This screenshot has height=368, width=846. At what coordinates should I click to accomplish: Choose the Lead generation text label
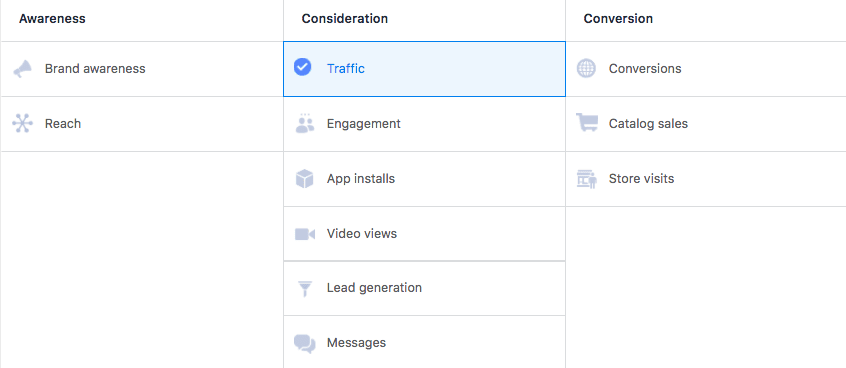tap(374, 288)
